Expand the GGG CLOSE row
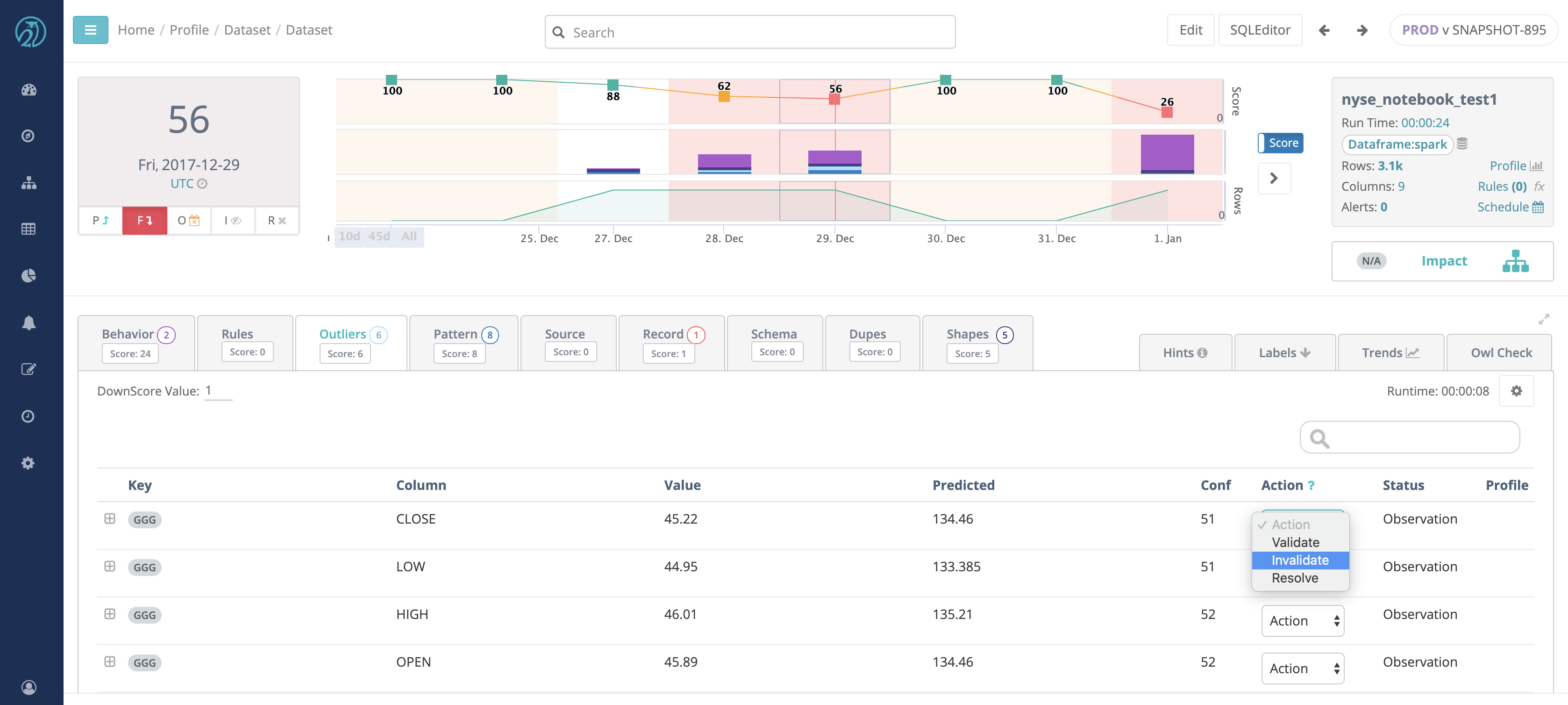This screenshot has height=705, width=1568. [110, 519]
